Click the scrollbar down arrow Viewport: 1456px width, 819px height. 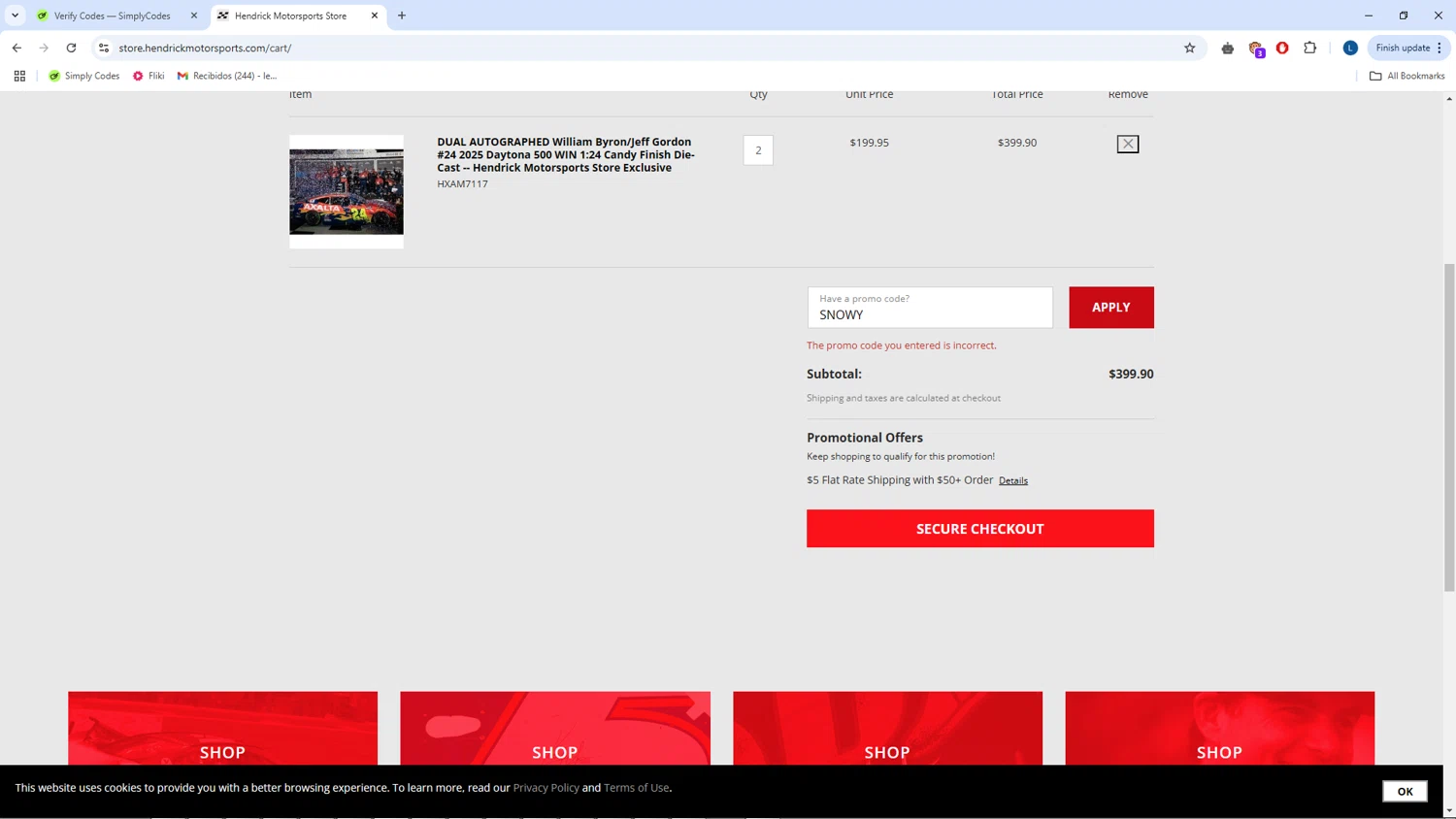(1449, 810)
